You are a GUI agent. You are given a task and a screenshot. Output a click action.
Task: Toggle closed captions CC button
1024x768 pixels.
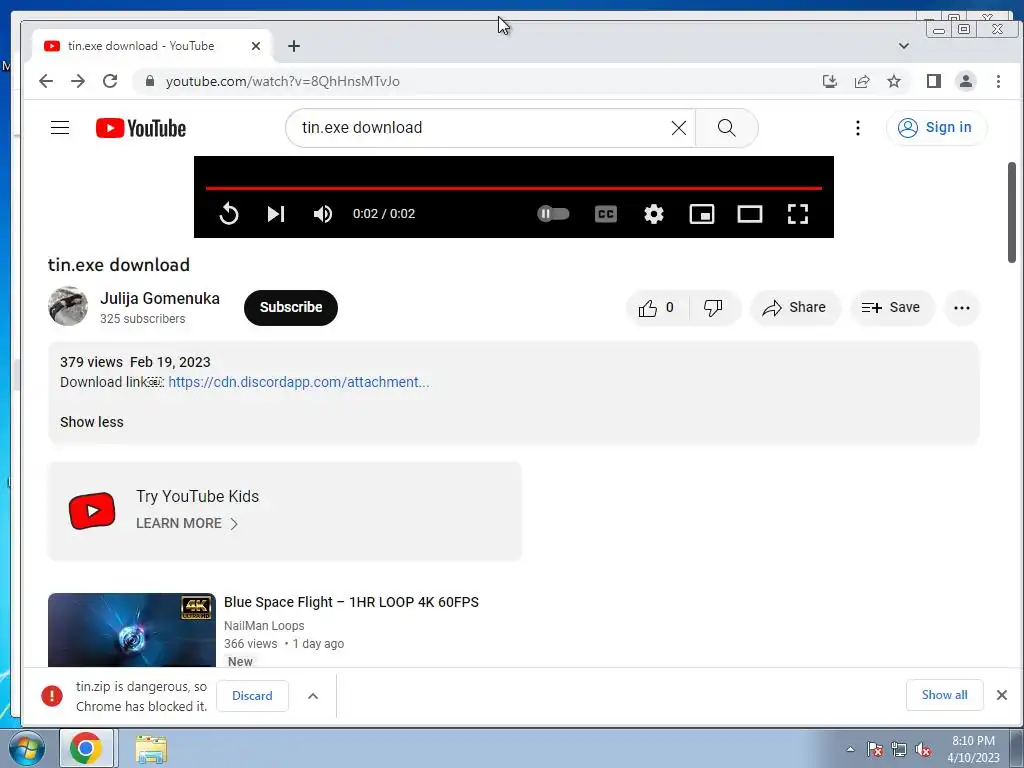click(x=605, y=214)
